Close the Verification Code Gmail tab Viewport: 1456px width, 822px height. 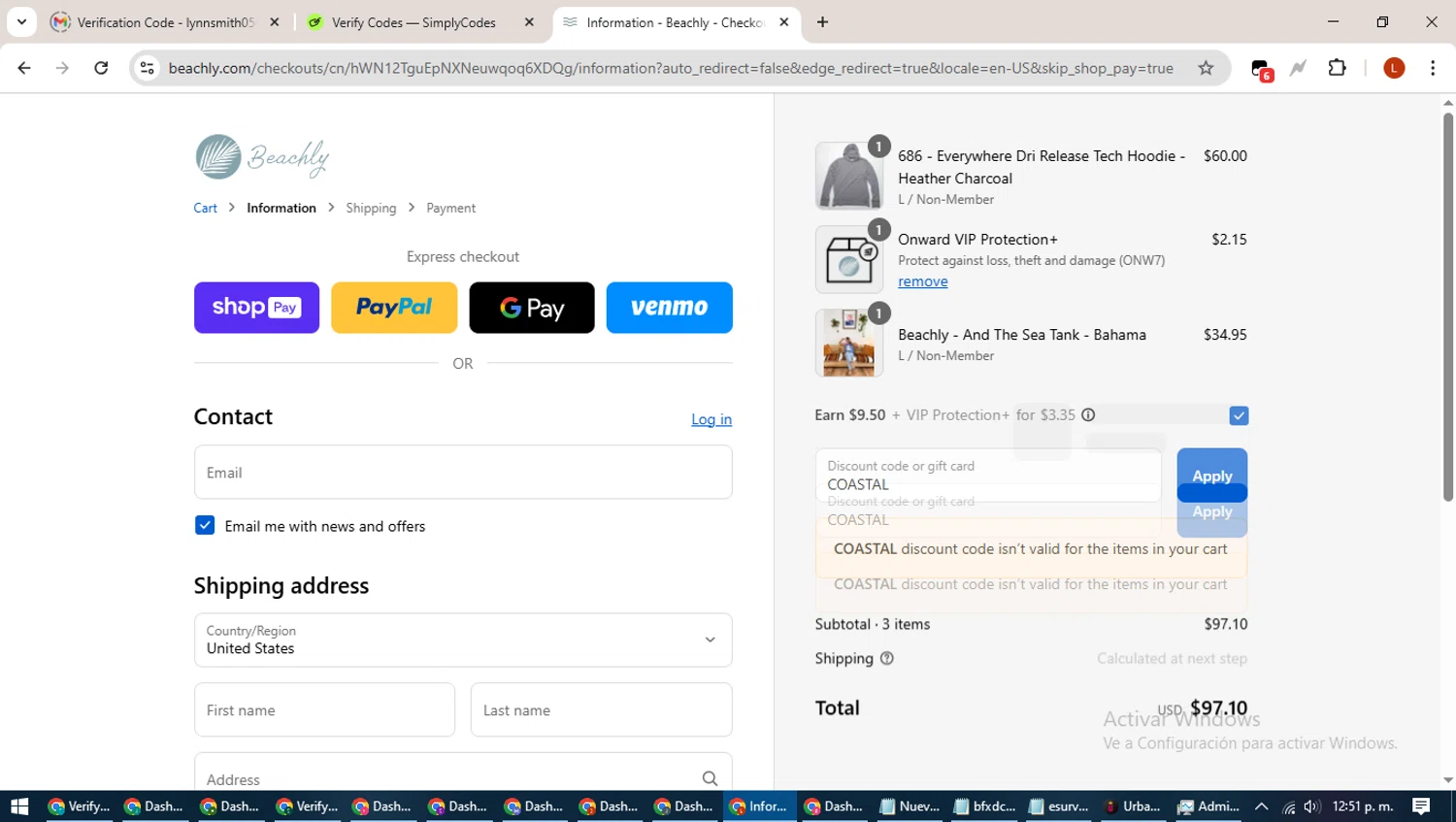pyautogui.click(x=275, y=21)
